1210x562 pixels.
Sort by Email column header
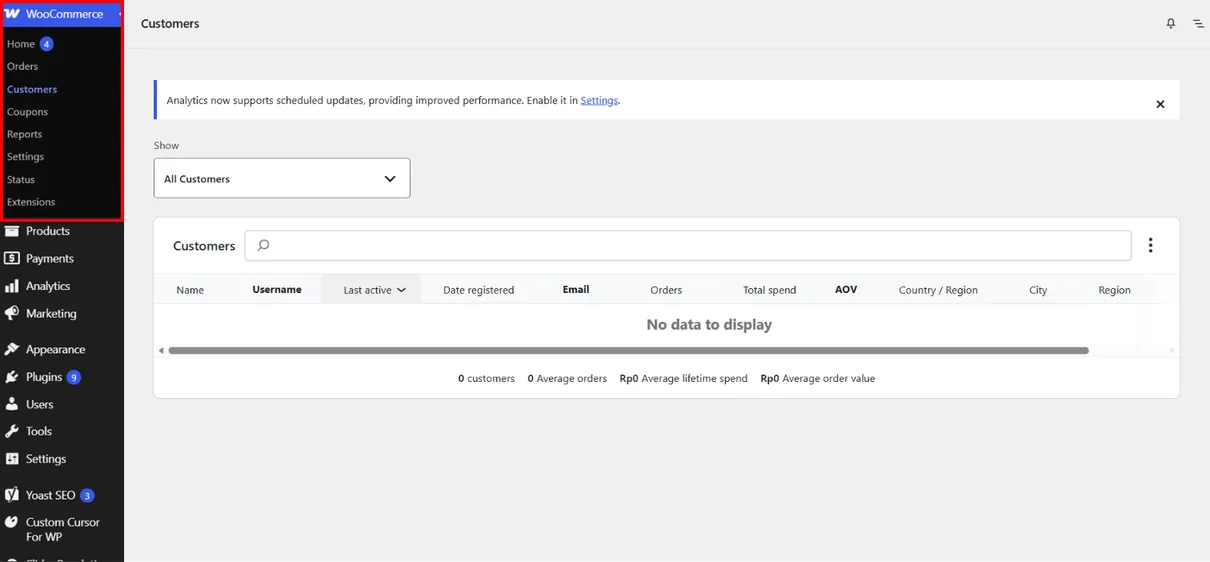point(576,289)
